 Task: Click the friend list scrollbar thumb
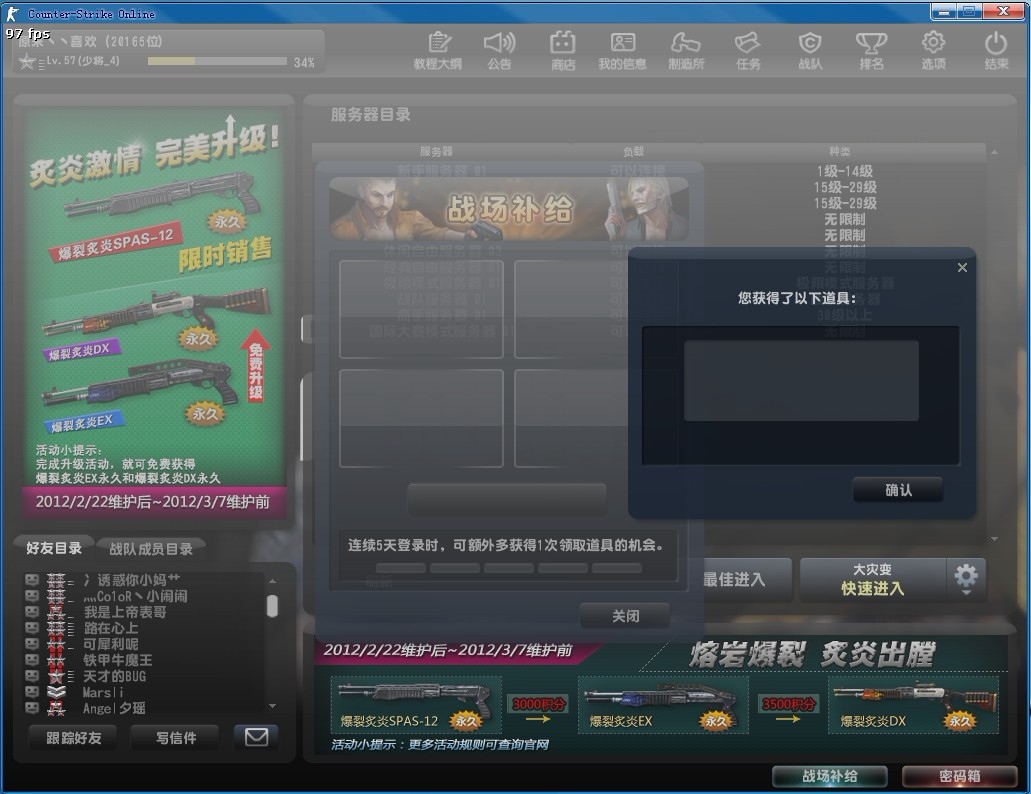[x=272, y=605]
